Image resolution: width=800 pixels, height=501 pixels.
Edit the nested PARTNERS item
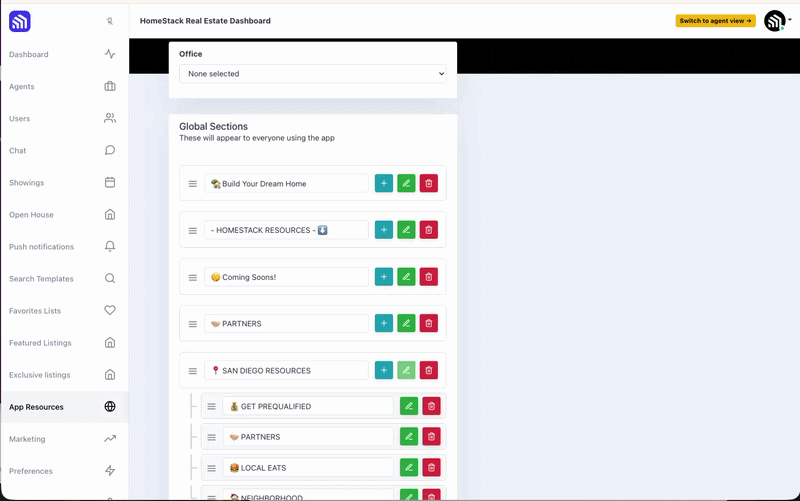(409, 437)
